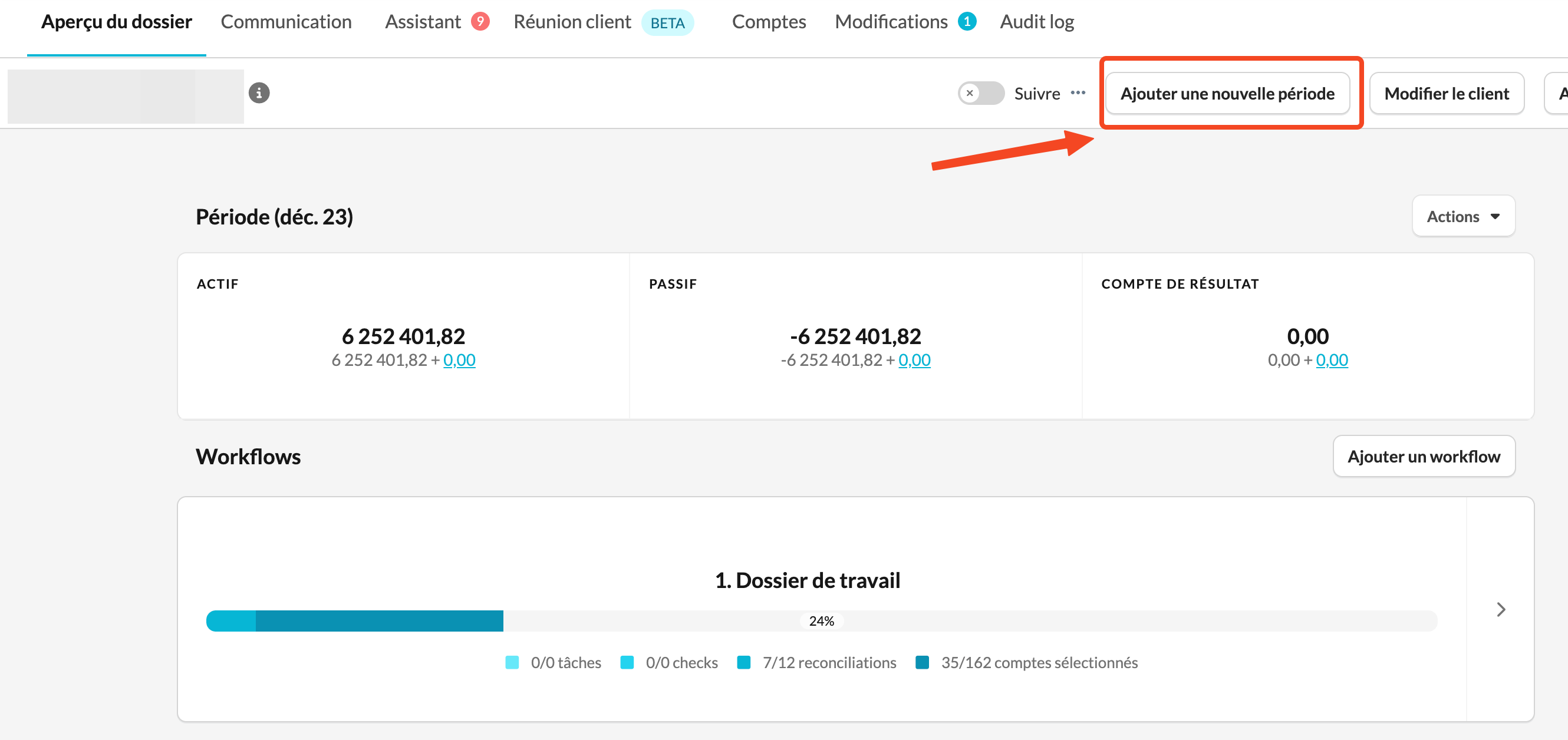This screenshot has height=740, width=1568.
Task: Click the comptes sélectionnés legend square
Action: [922, 662]
